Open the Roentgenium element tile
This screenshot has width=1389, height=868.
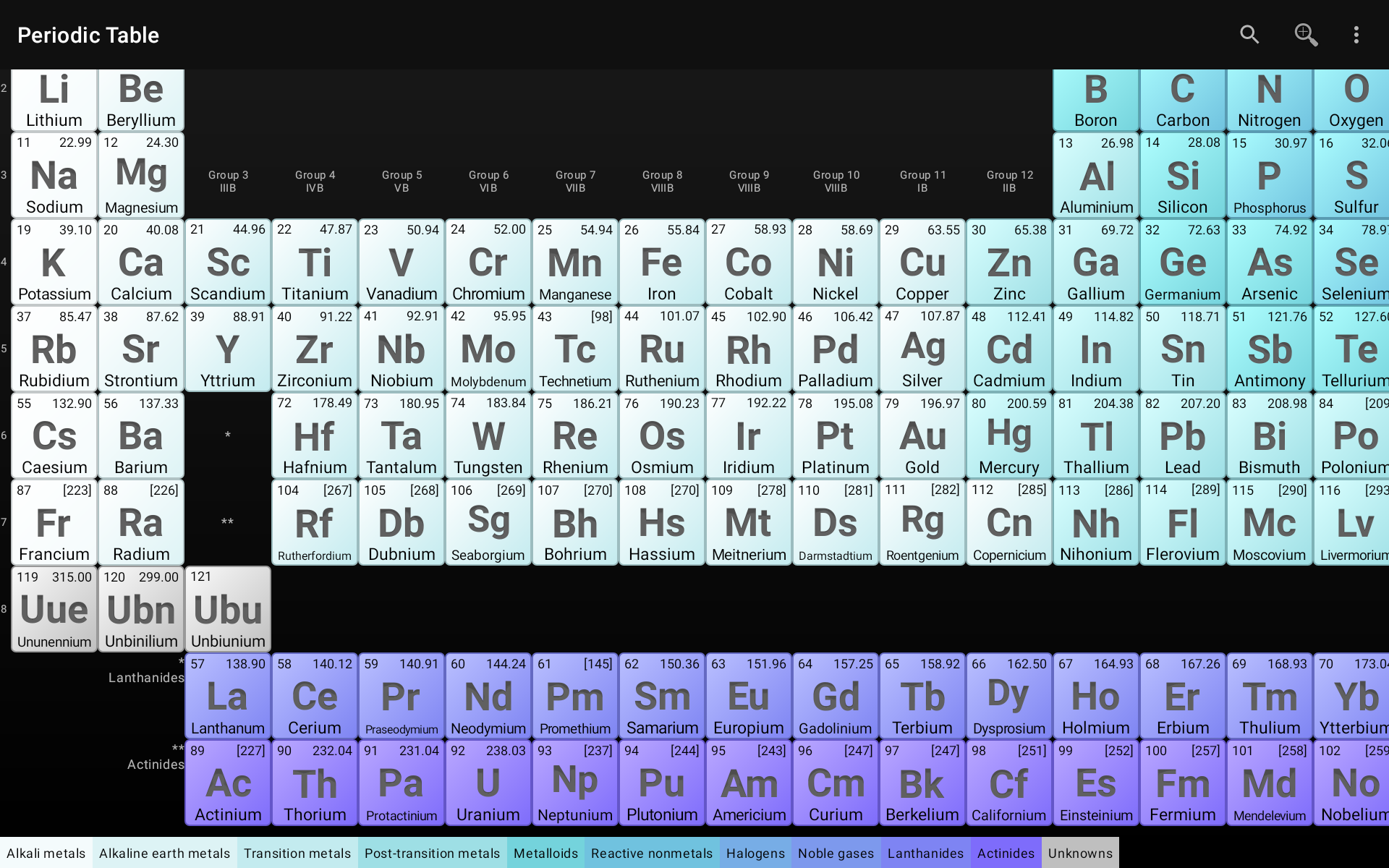click(x=922, y=522)
